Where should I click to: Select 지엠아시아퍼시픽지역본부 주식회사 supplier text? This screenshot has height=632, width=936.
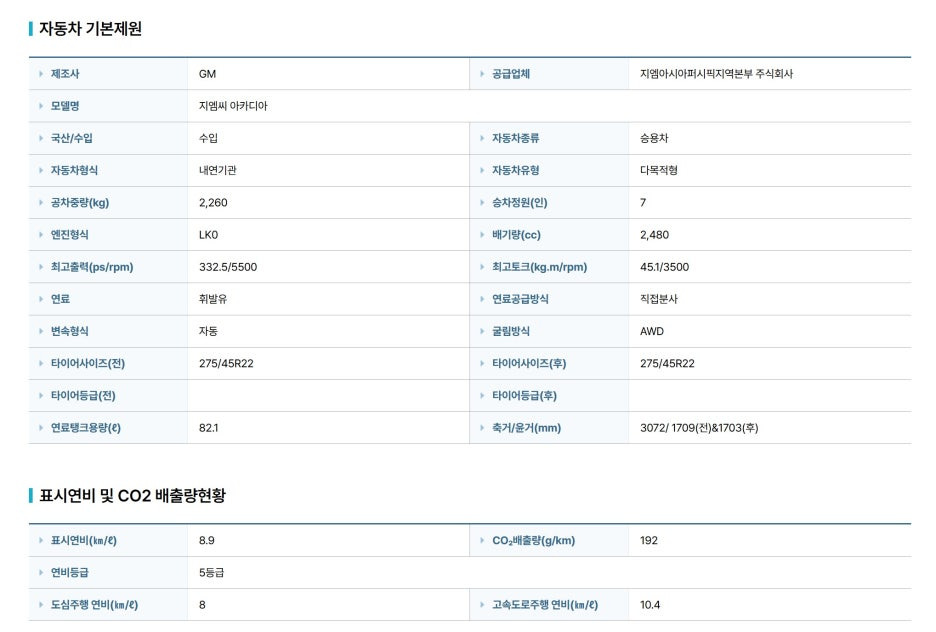[716, 74]
